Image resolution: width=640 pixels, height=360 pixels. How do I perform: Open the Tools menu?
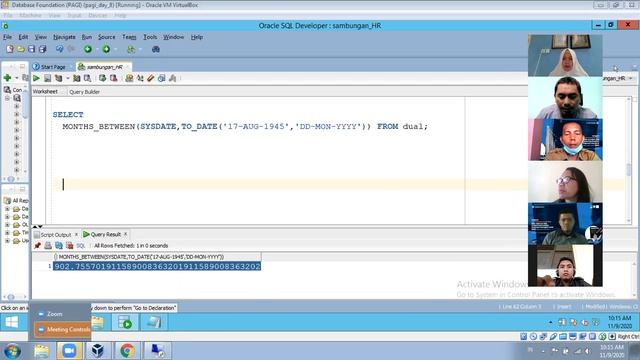(150, 37)
